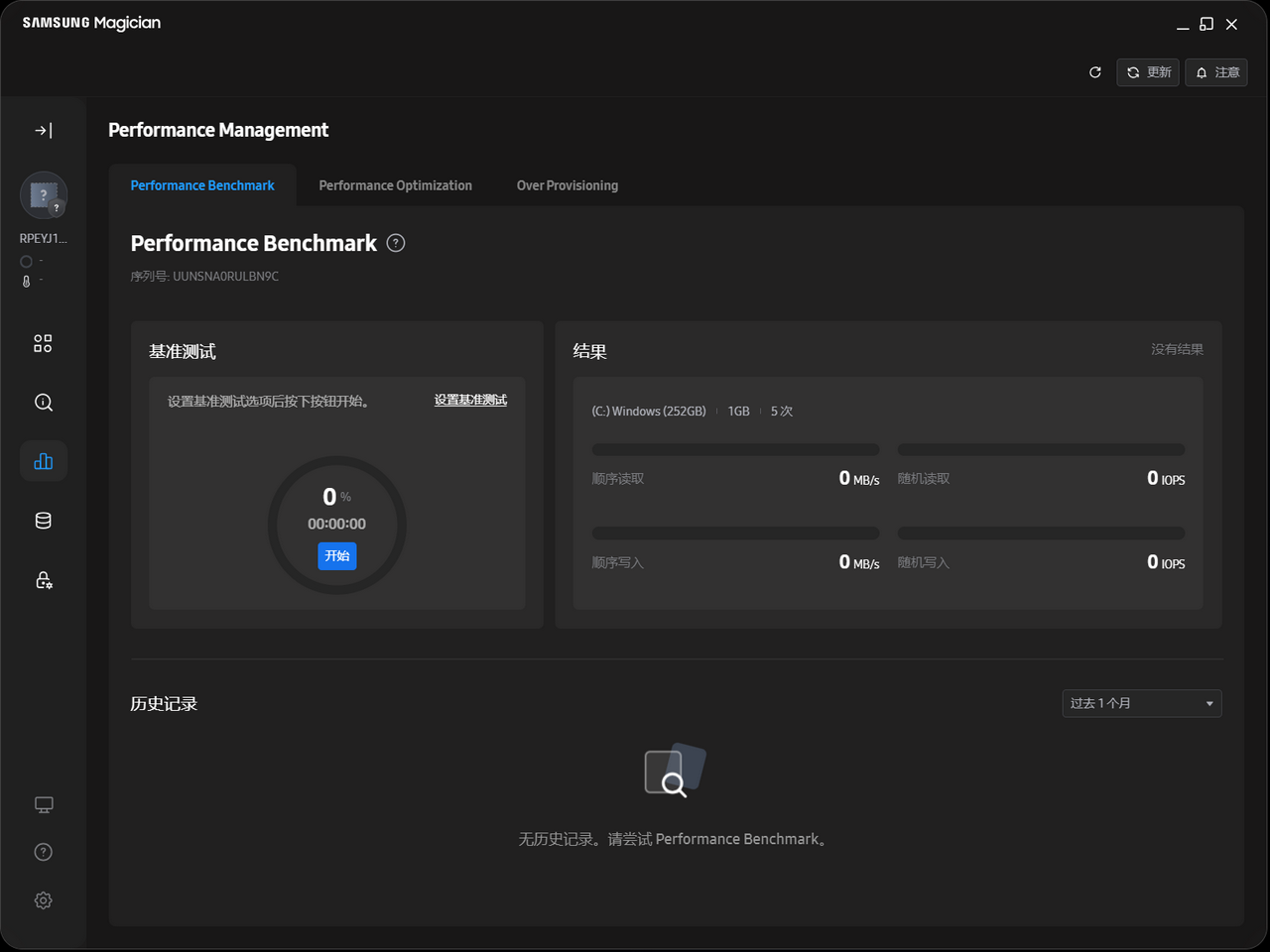Click the refresh icon near 更新 button
The width and height of the screenshot is (1270, 952).
pos(1095,71)
